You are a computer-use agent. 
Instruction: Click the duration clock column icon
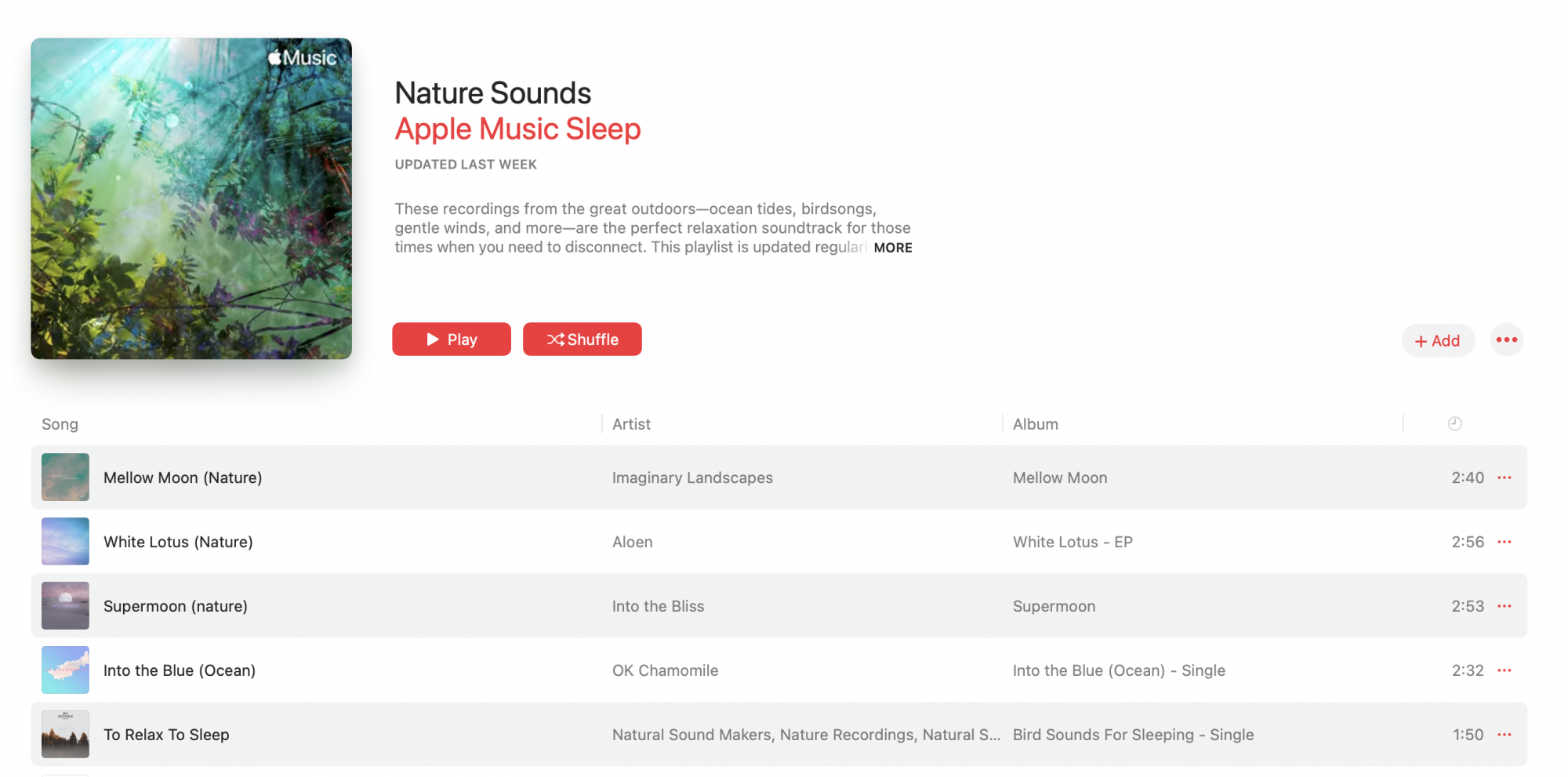tap(1454, 423)
